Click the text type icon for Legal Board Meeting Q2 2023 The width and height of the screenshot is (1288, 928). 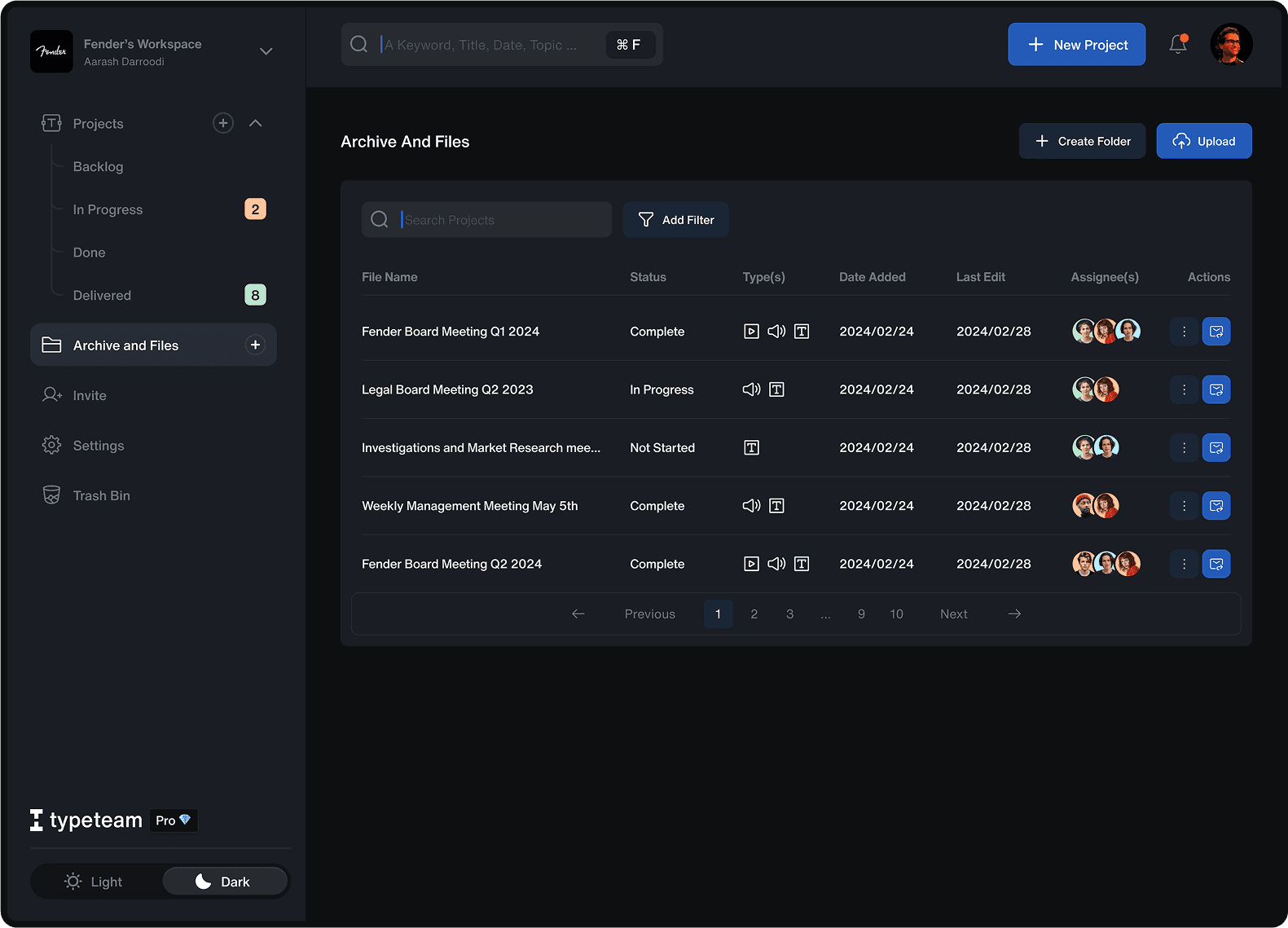[776, 389]
